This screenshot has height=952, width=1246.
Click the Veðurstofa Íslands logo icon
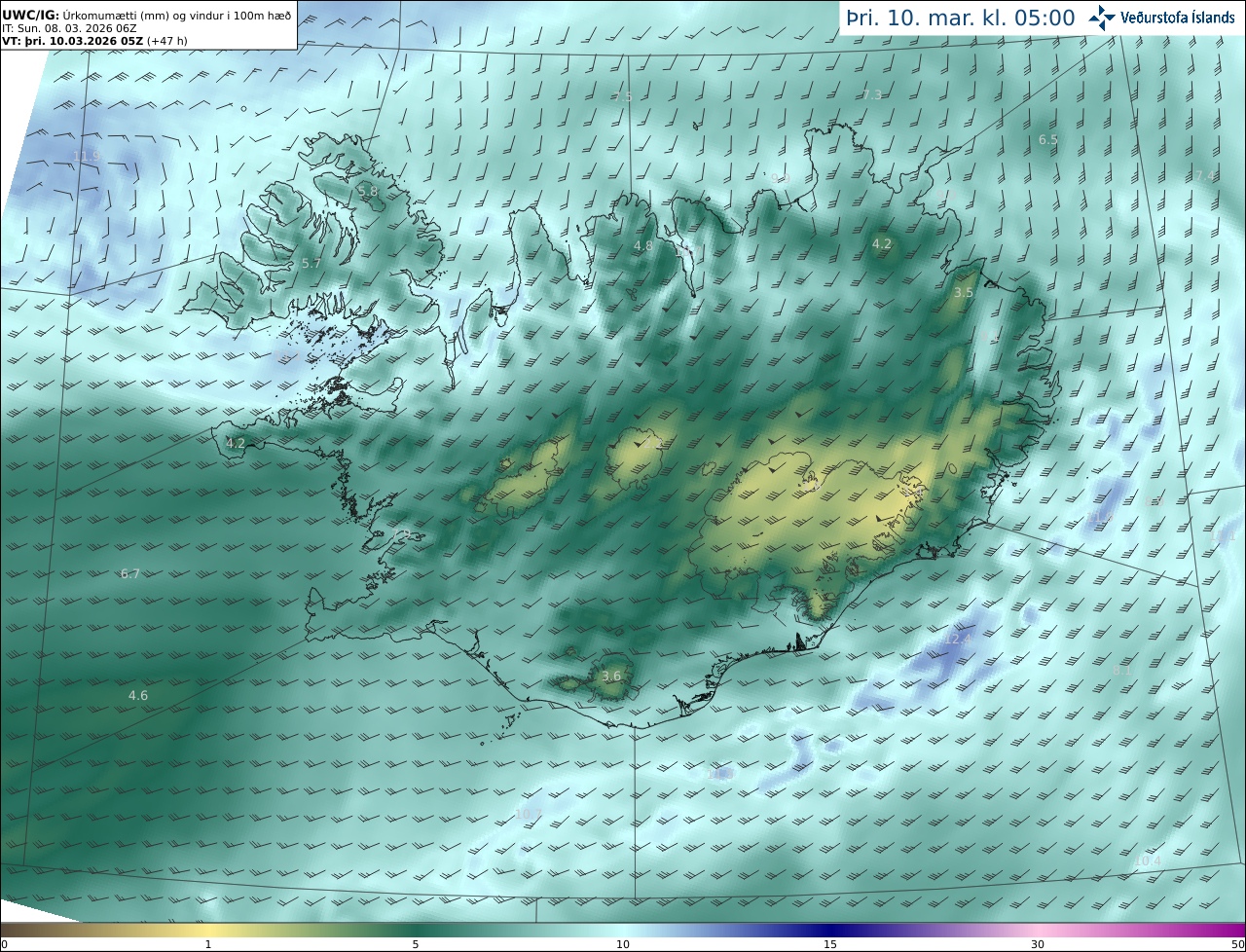click(1102, 18)
